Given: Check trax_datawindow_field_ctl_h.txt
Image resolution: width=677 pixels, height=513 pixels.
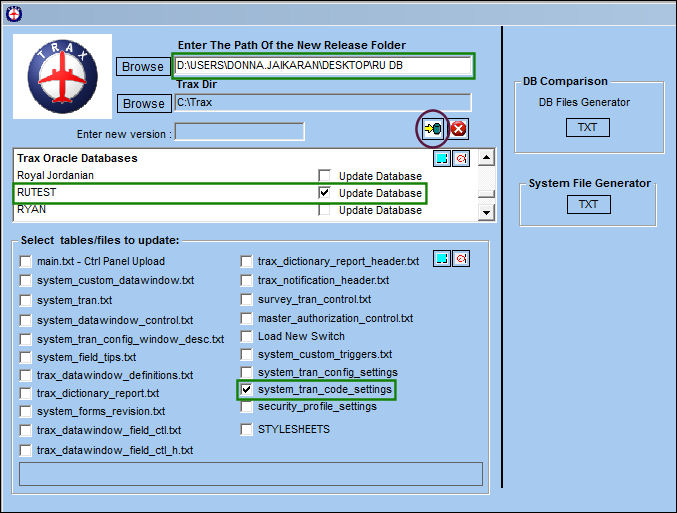Looking at the screenshot, I should (25, 450).
